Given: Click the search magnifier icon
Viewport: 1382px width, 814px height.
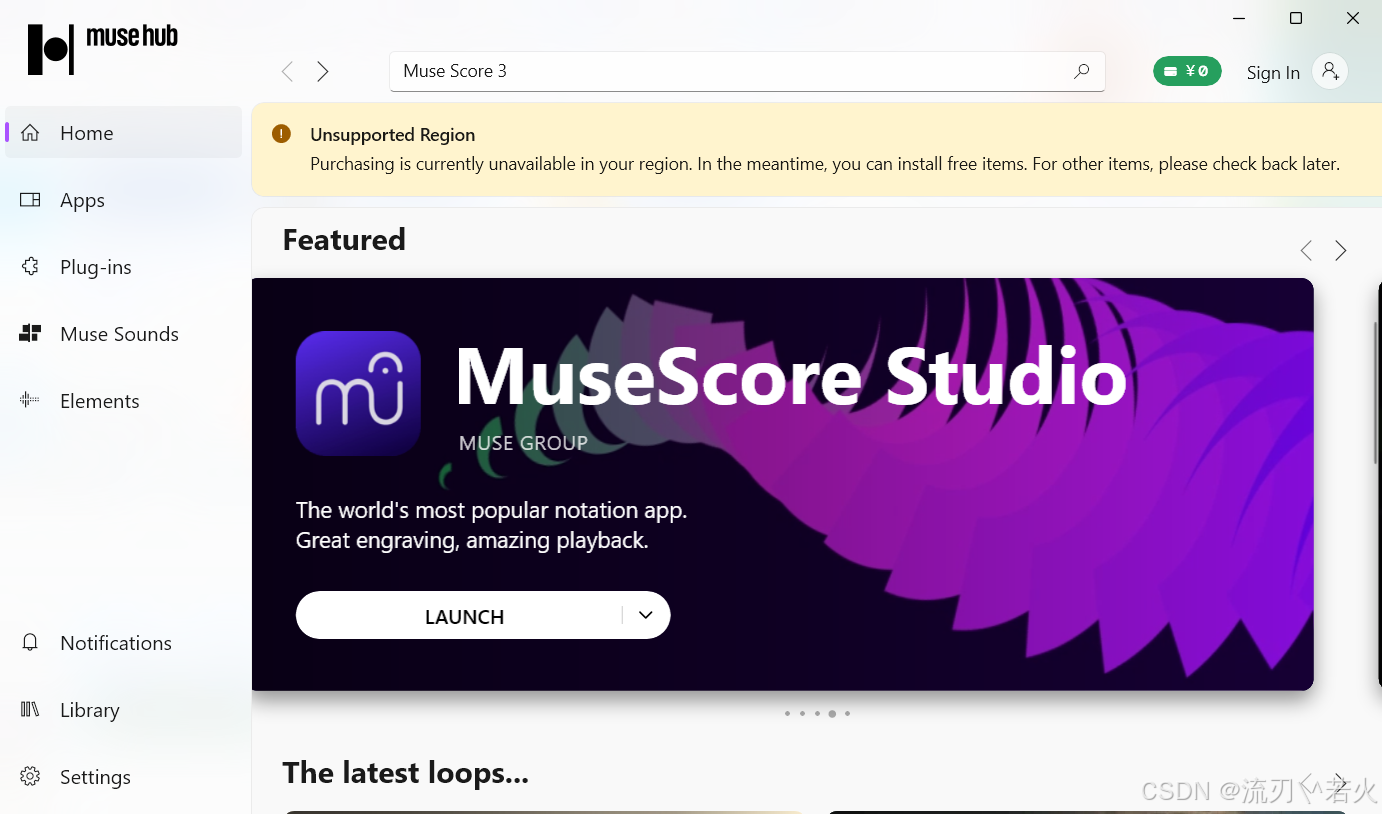Looking at the screenshot, I should point(1081,71).
